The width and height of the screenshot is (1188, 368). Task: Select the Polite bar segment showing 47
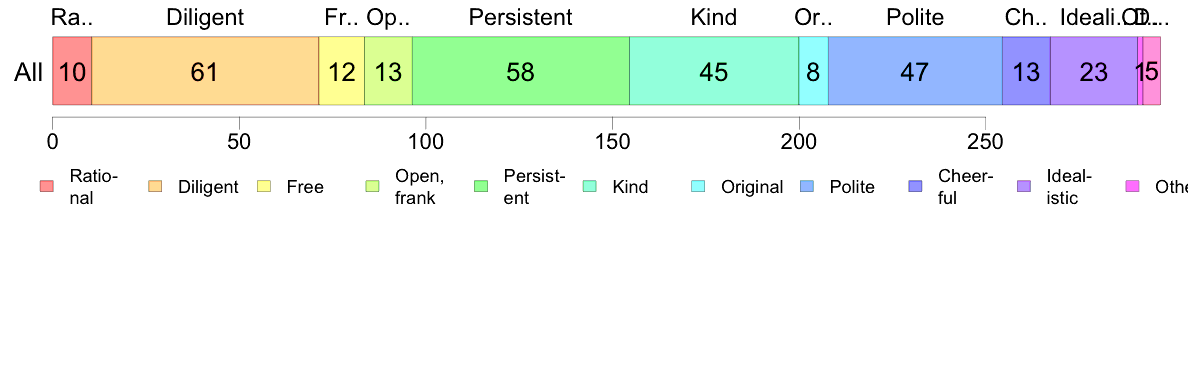(915, 71)
